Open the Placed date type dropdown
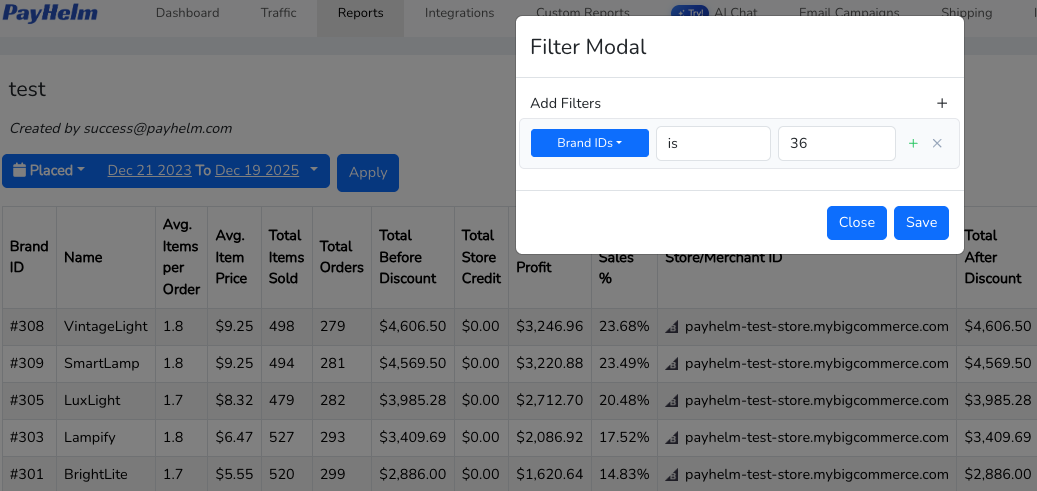Image resolution: width=1037 pixels, height=491 pixels. [50, 170]
